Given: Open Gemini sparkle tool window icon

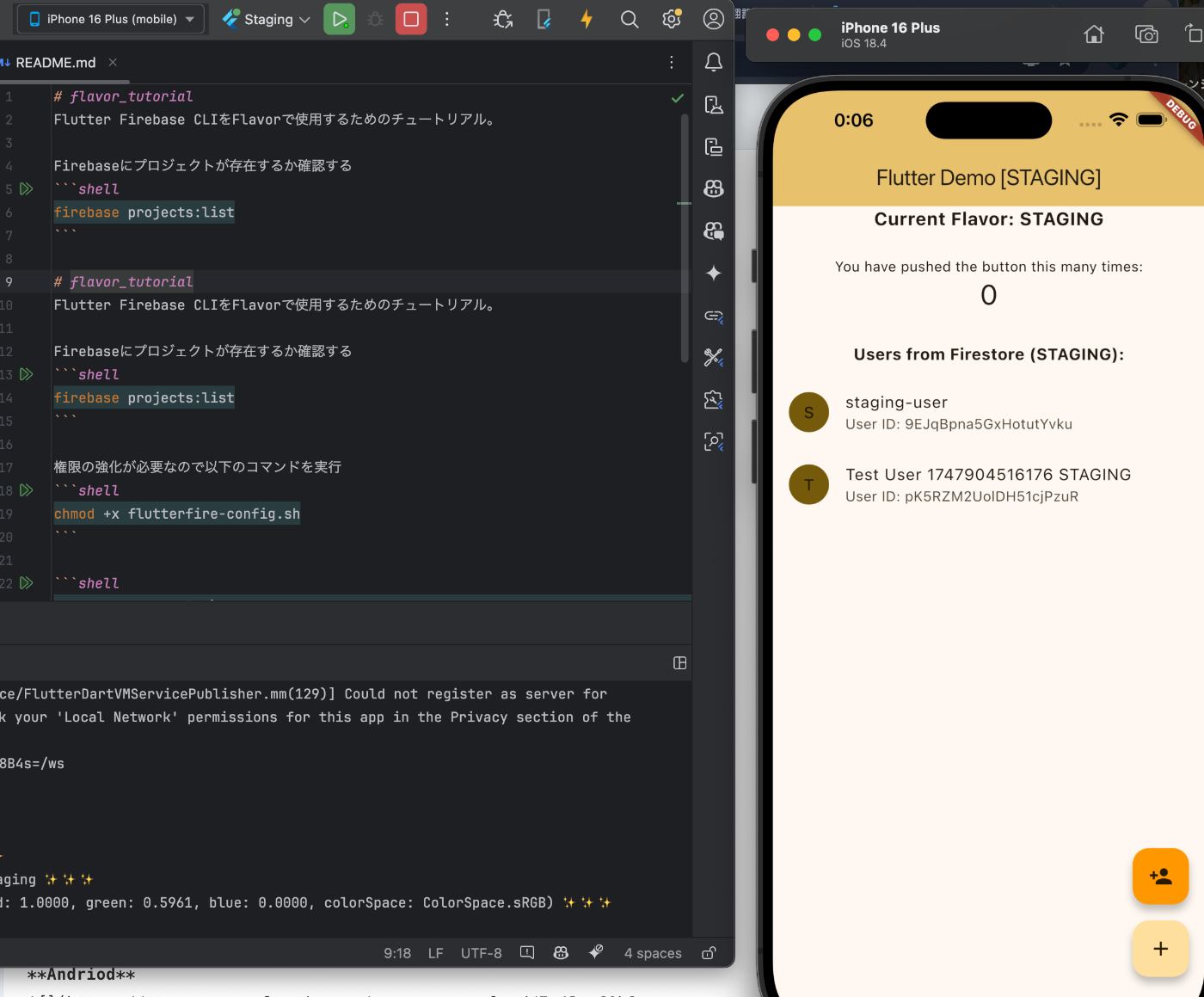Looking at the screenshot, I should point(714,273).
